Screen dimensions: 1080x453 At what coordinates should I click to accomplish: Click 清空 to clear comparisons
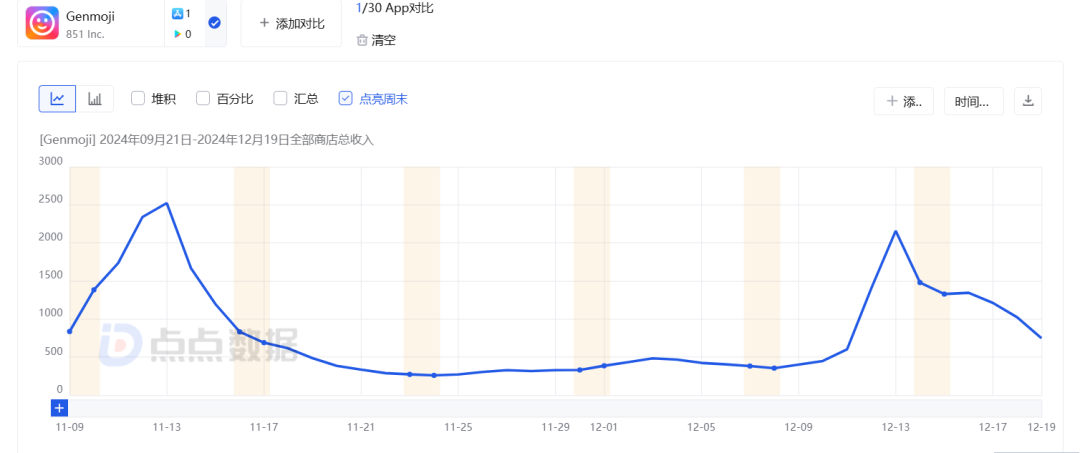click(x=384, y=41)
